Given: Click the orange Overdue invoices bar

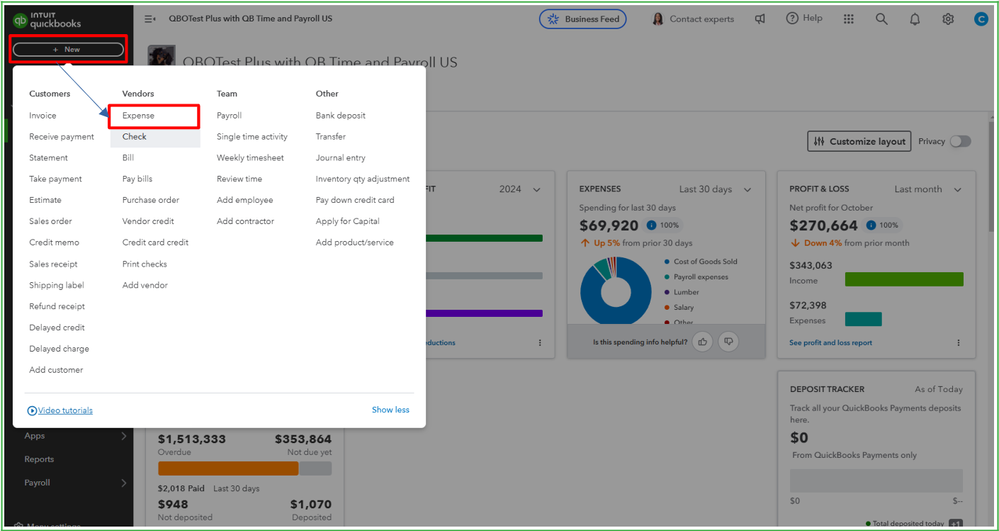Looking at the screenshot, I should point(228,469).
